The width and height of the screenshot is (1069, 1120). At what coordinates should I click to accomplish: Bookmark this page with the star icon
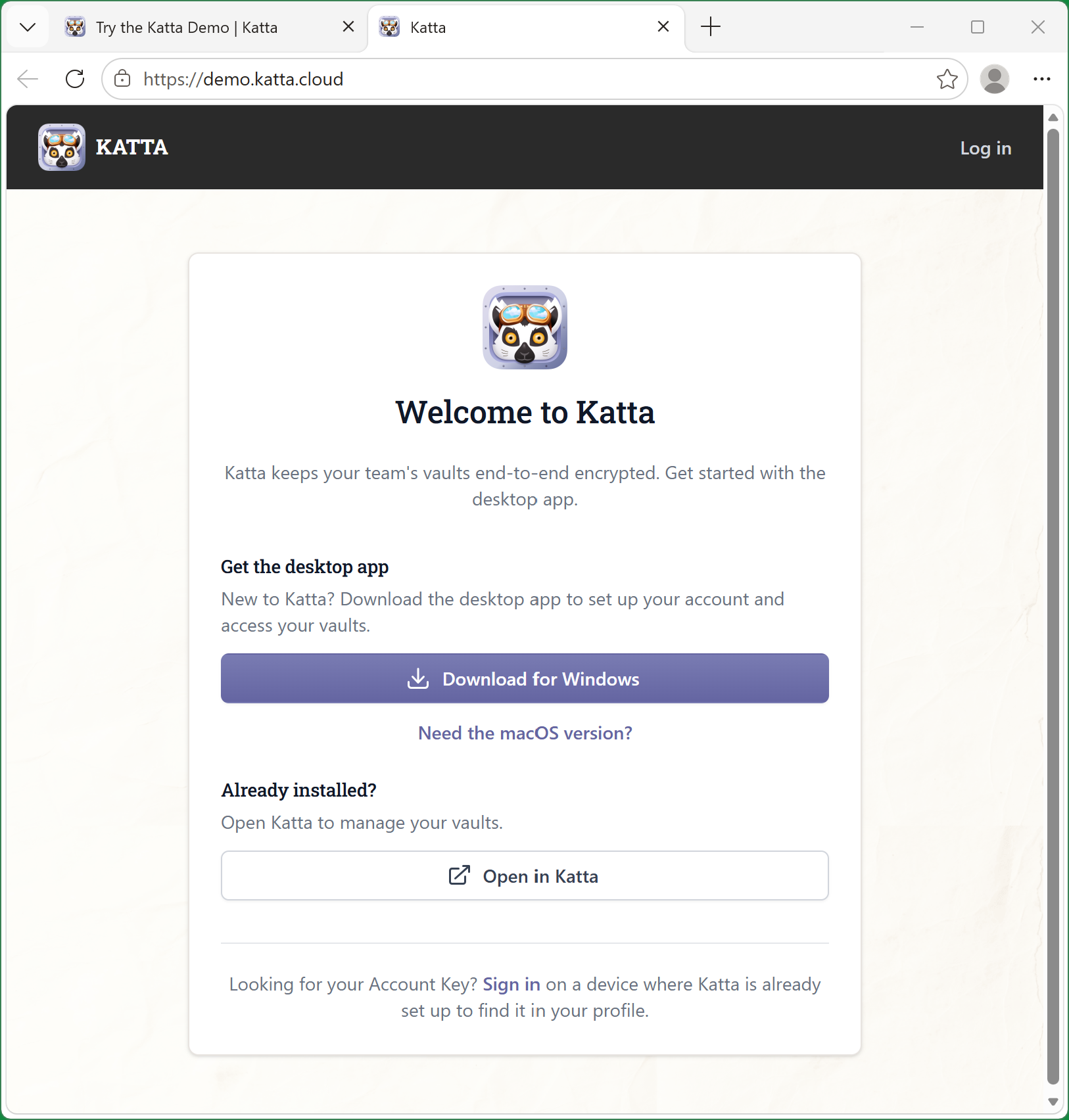coord(947,79)
